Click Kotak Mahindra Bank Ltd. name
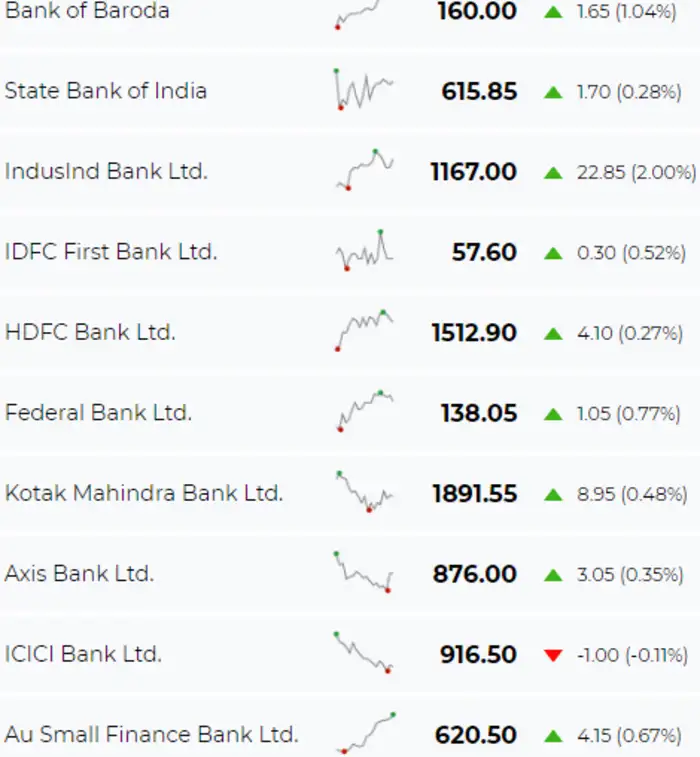Image resolution: width=700 pixels, height=757 pixels. tap(144, 493)
